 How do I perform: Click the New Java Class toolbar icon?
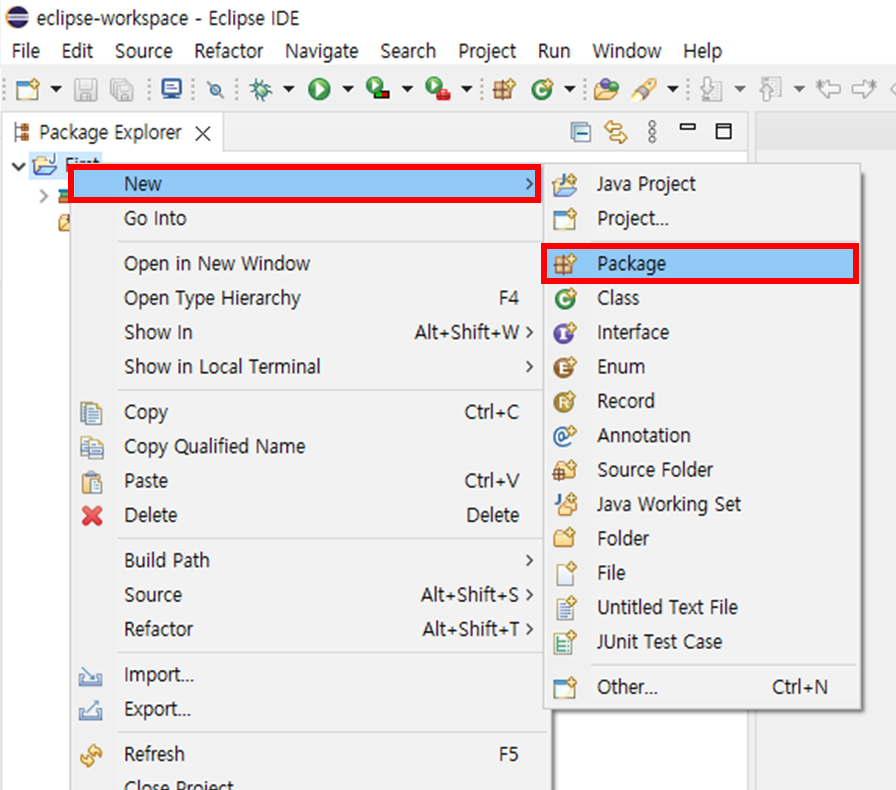pyautogui.click(x=542, y=89)
